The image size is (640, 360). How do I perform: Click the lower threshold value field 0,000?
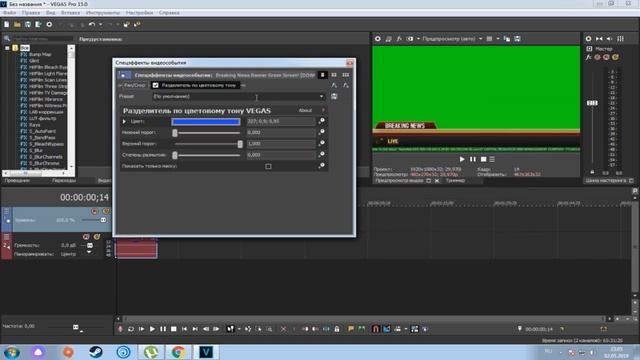(x=280, y=133)
